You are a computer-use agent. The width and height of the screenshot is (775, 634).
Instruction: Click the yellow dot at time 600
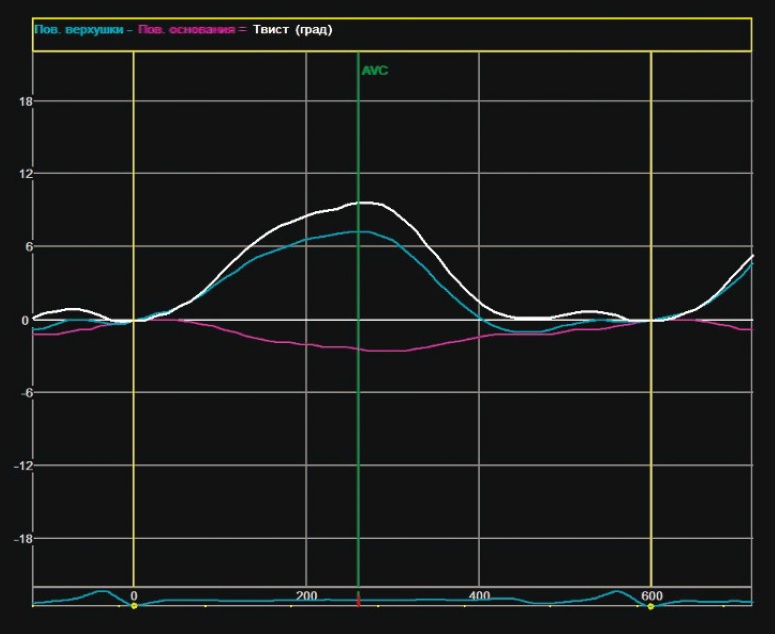651,606
